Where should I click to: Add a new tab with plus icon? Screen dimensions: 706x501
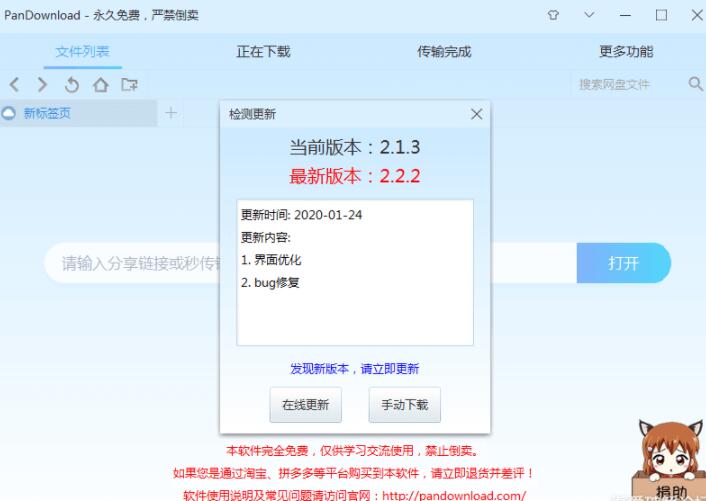(x=171, y=113)
